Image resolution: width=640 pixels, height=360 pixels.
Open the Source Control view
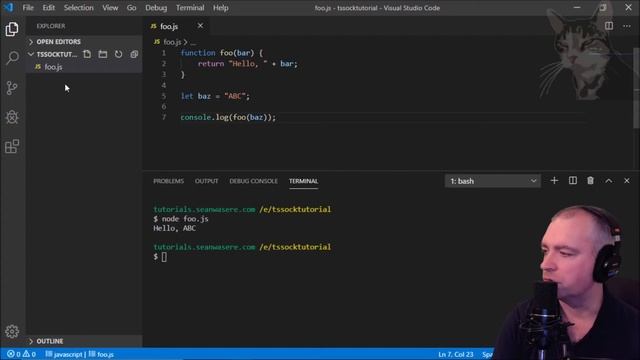pyautogui.click(x=12, y=88)
